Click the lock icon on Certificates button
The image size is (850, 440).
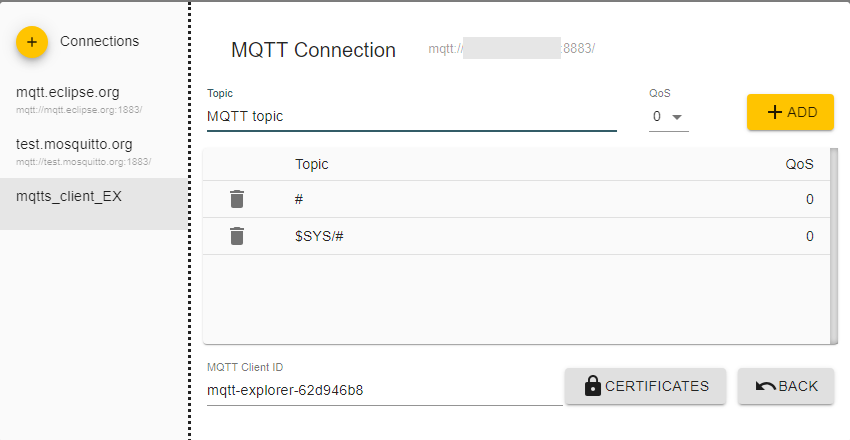(x=592, y=386)
